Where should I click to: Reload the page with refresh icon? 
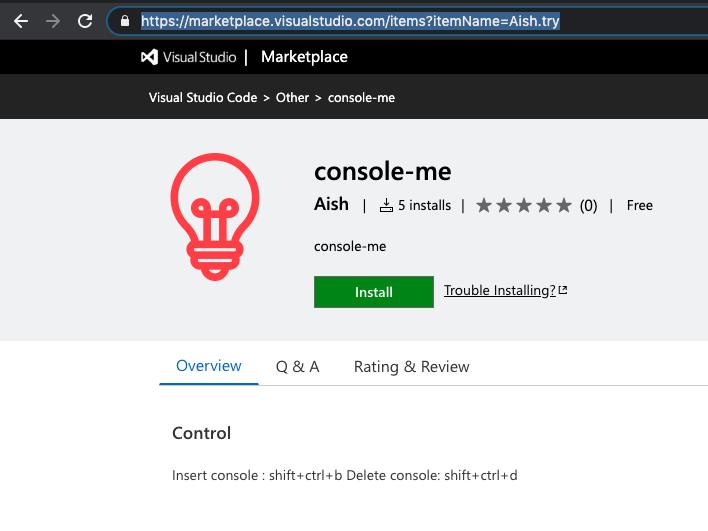85,21
